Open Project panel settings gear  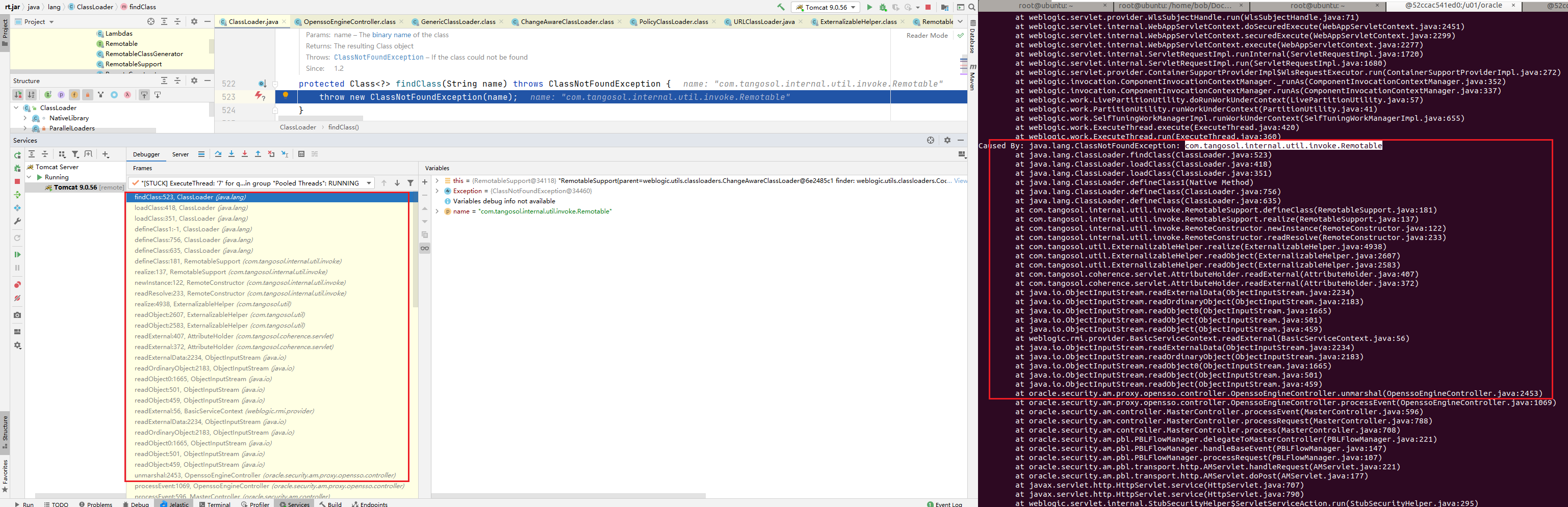pyautogui.click(x=194, y=21)
